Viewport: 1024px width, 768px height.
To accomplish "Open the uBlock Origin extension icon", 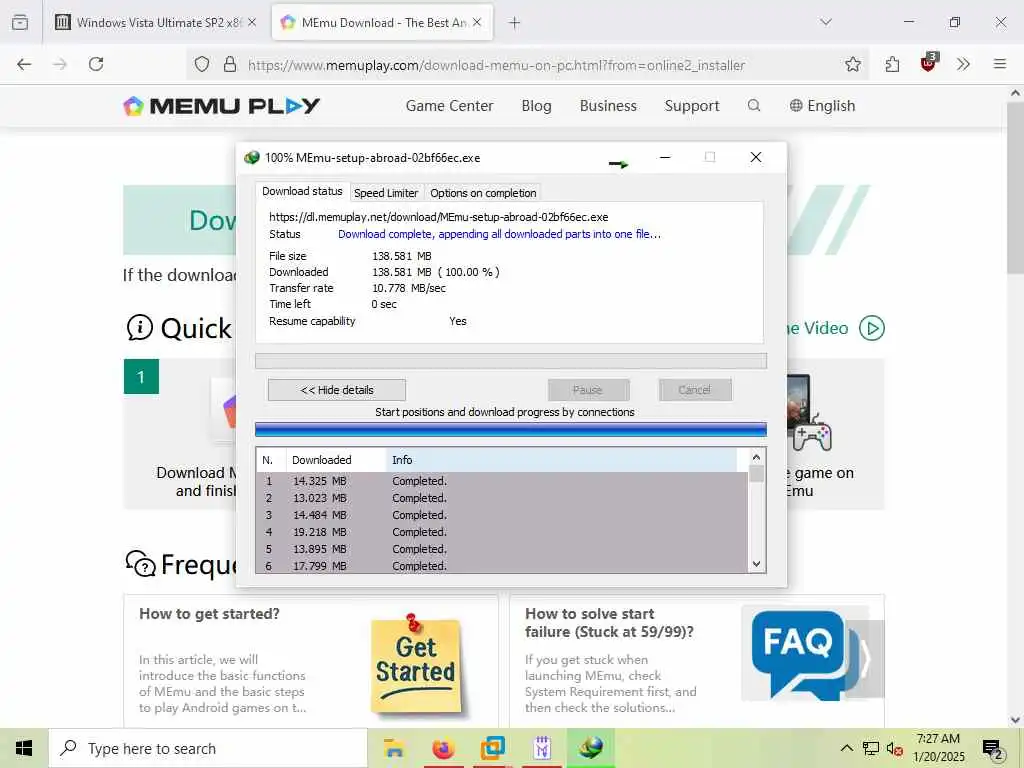I will (928, 63).
